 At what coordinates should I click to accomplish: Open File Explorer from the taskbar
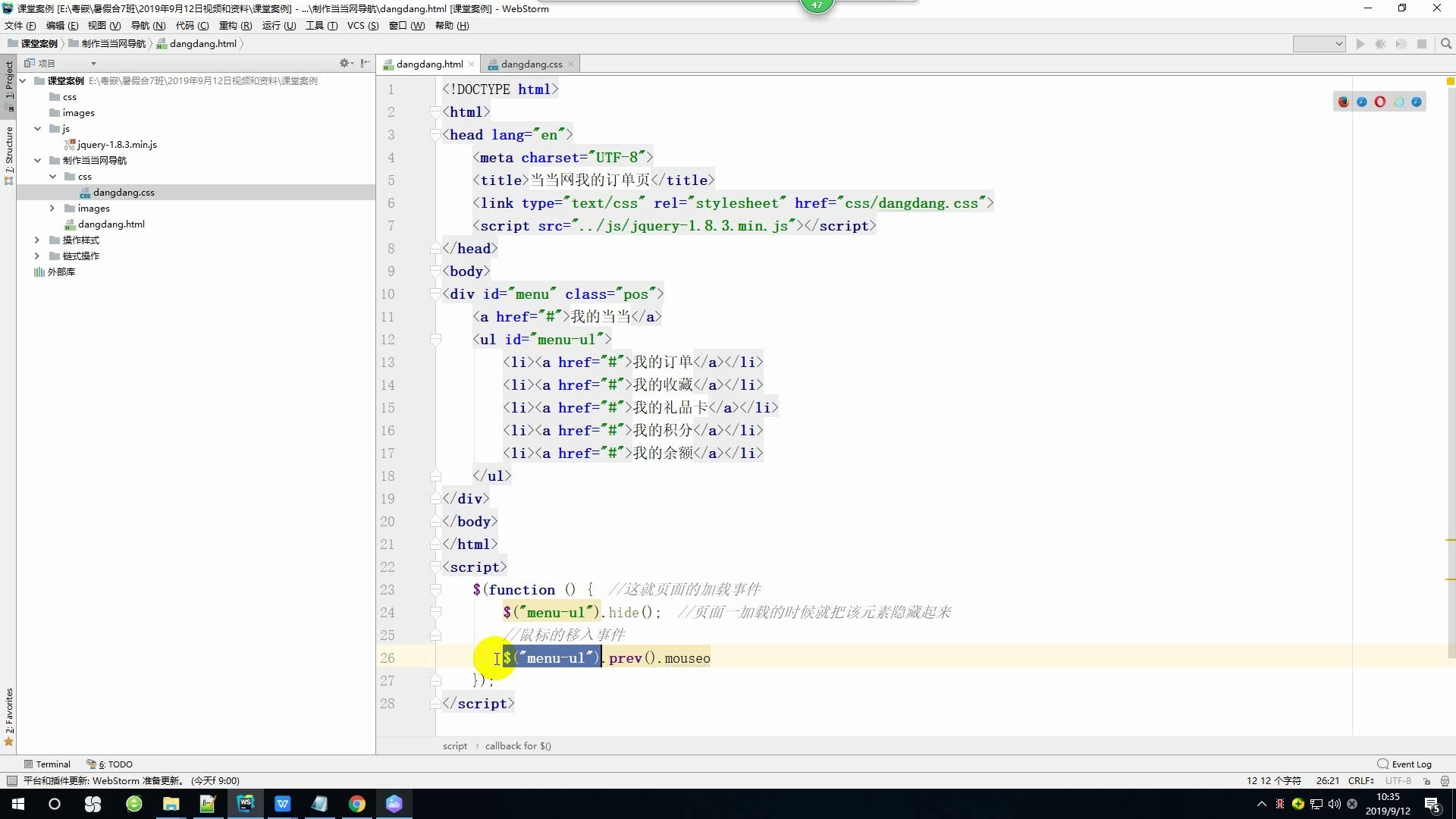pos(171,804)
